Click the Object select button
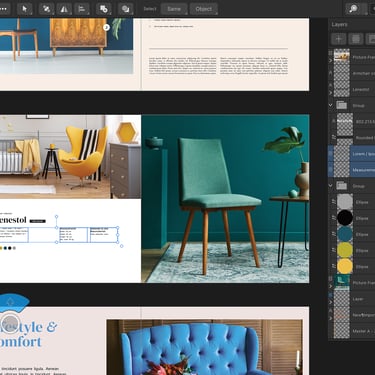Image resolution: width=375 pixels, height=375 pixels. click(204, 9)
